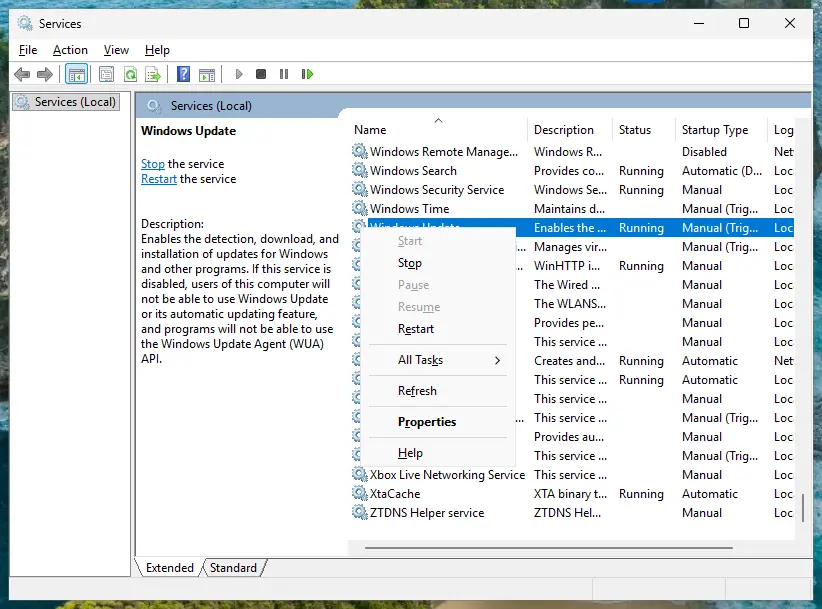Screen dimensions: 822x609
Task: Select the Windows Remote Management row
Action: click(x=572, y=151)
